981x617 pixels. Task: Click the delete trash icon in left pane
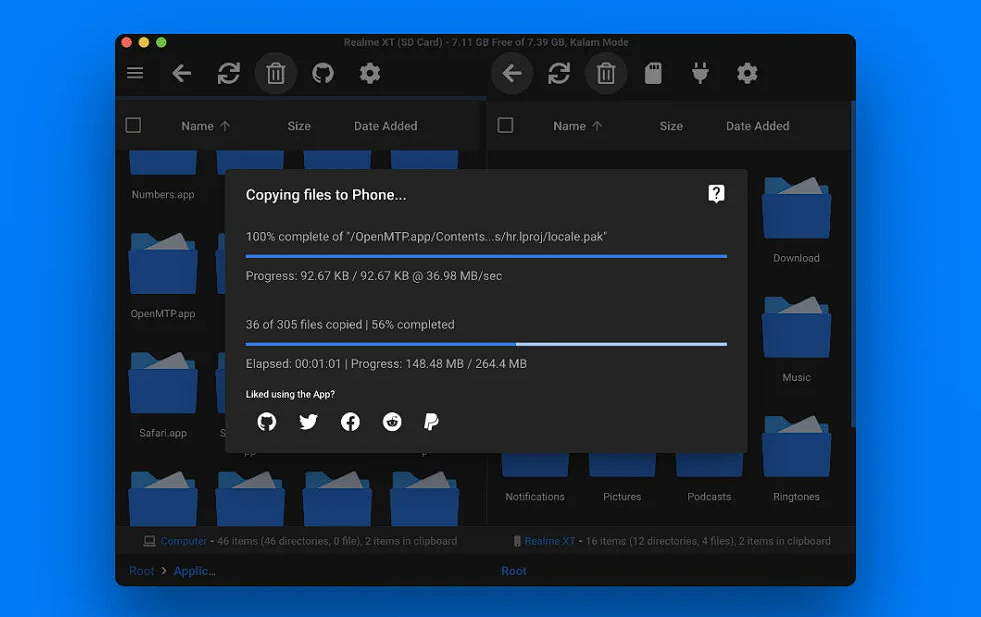pyautogui.click(x=275, y=73)
